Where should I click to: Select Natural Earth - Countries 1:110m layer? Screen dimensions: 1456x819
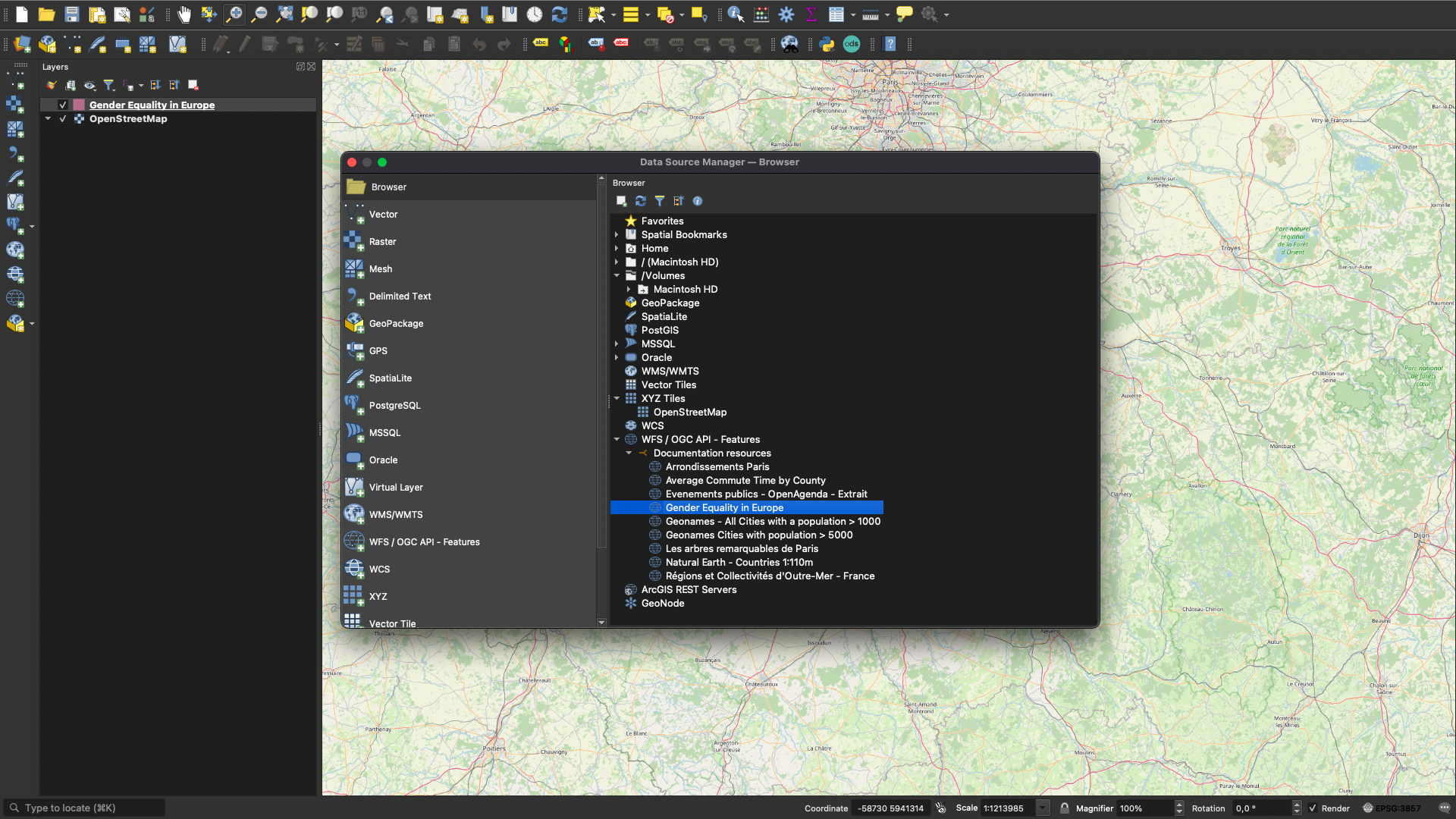(739, 563)
